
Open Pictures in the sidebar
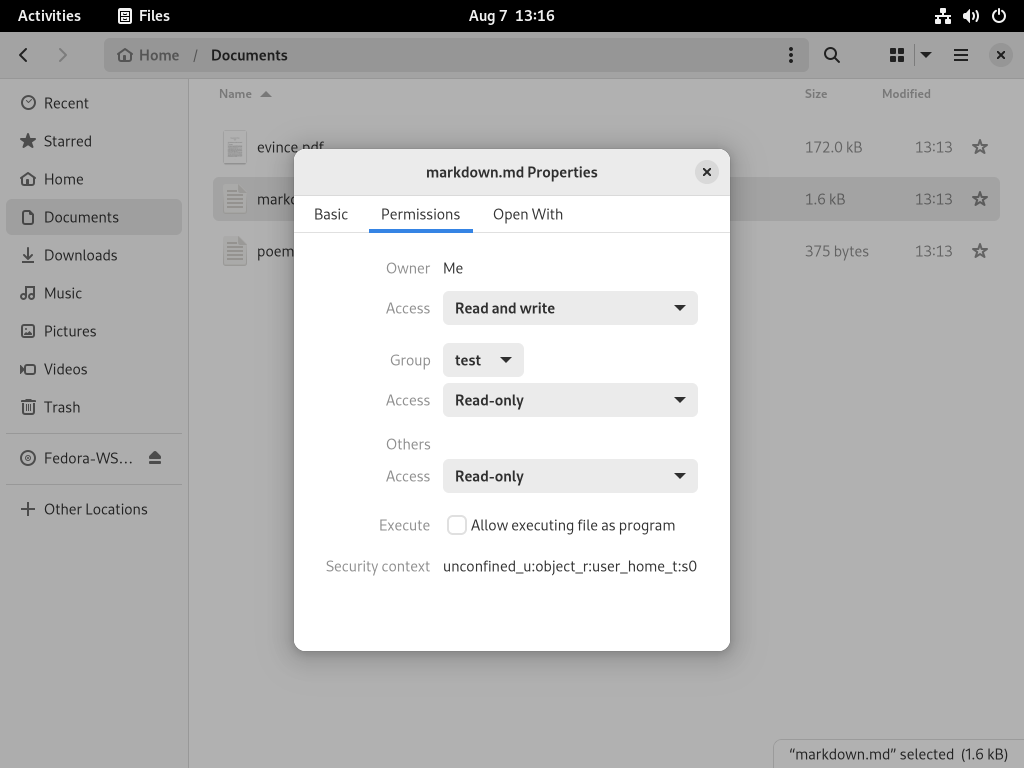pyautogui.click(x=94, y=330)
